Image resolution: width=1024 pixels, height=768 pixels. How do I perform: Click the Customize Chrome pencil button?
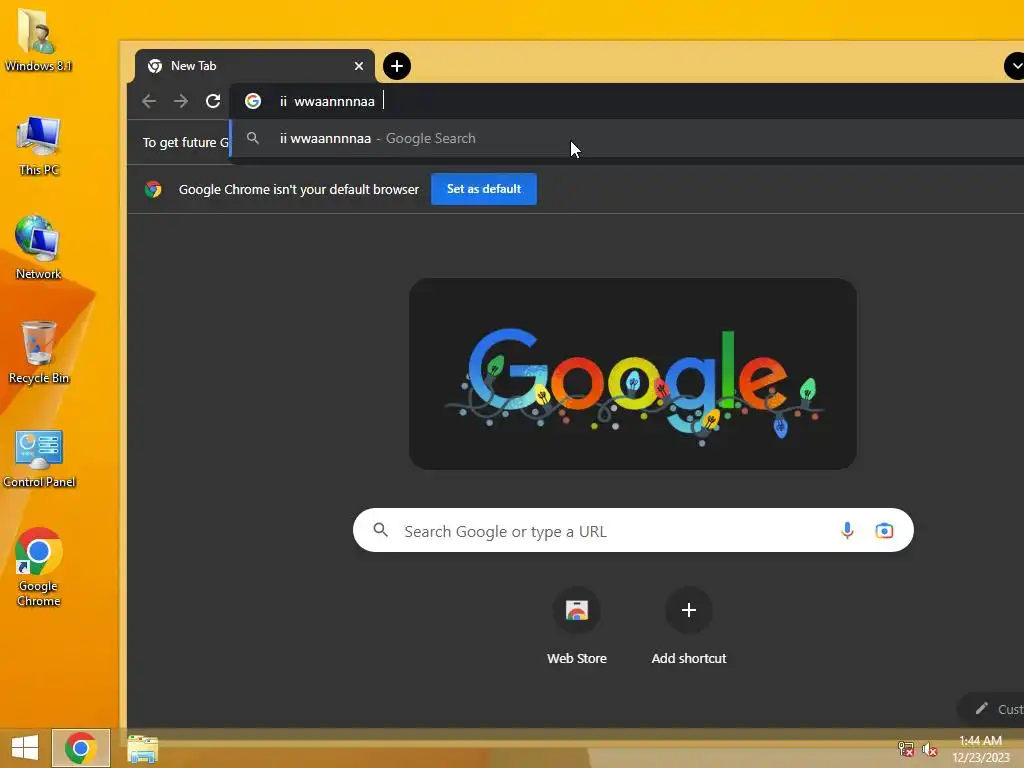pos(991,709)
